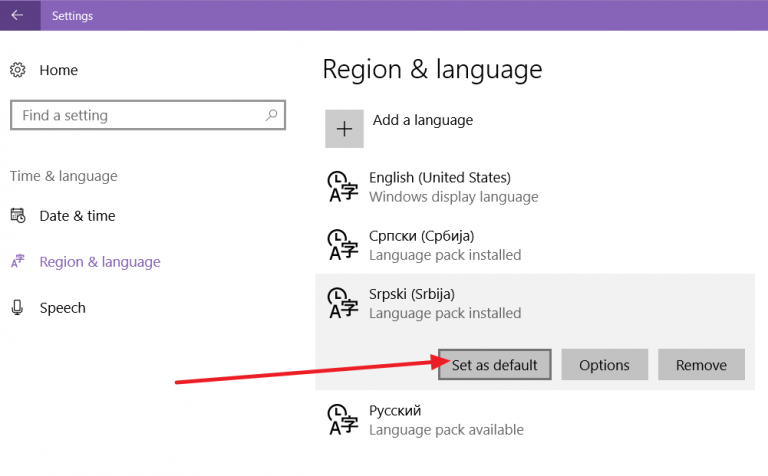768x476 pixels.
Task: Click the Српски (Србија) language icon
Action: click(342, 245)
